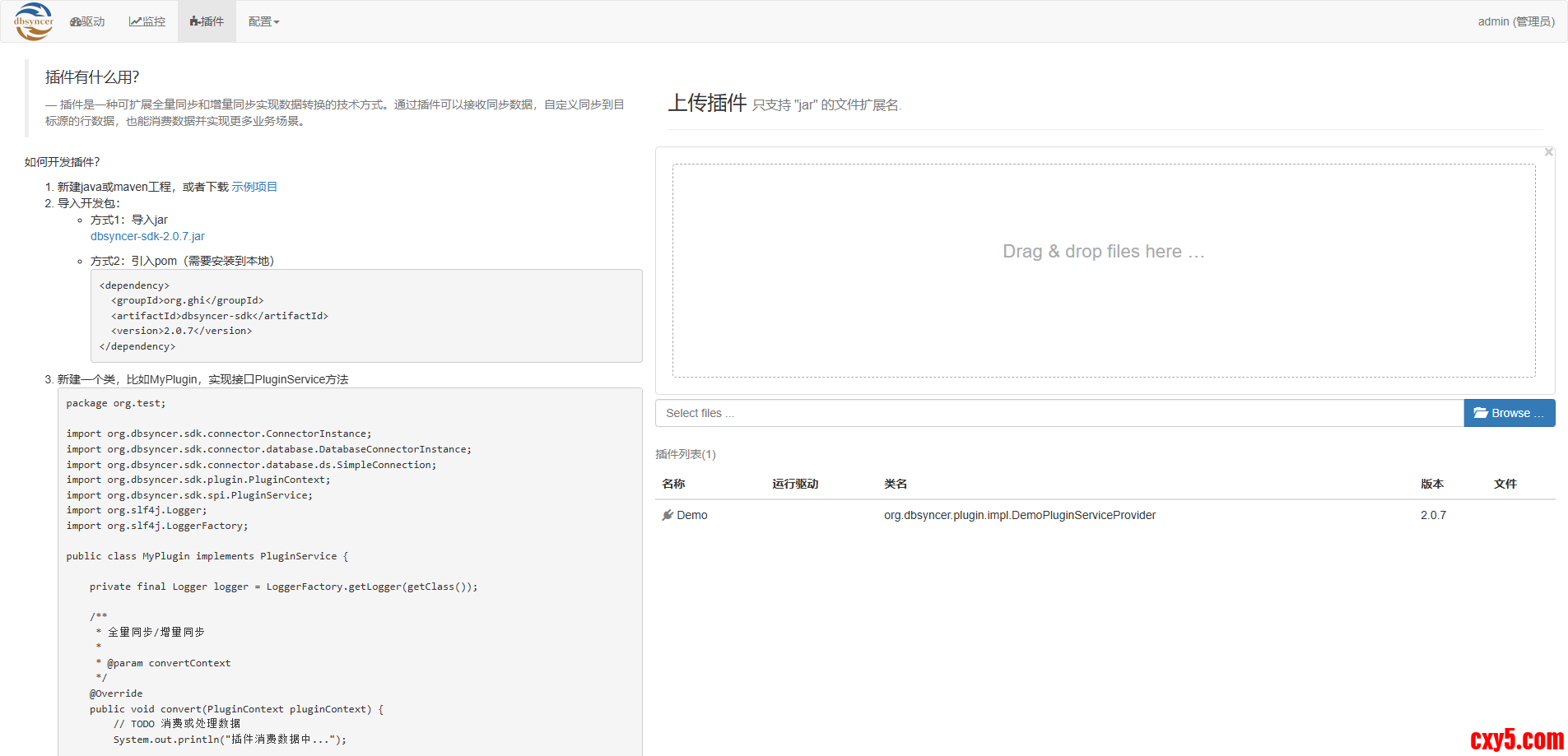Open the 示例项目 download link
The width and height of the screenshot is (1568, 756).
coord(254,187)
